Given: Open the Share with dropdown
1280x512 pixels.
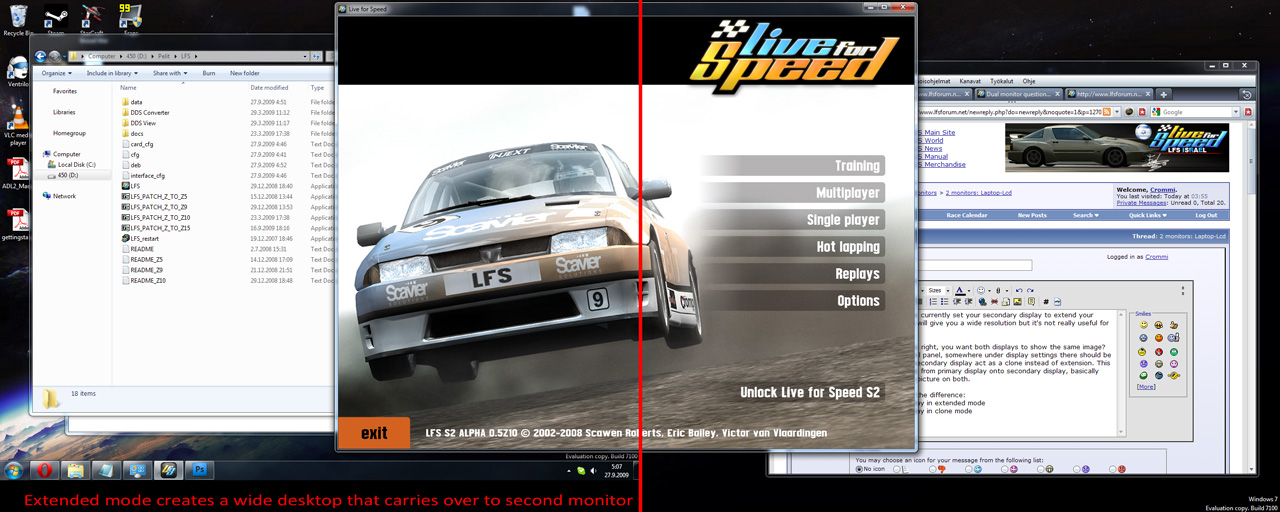Looking at the screenshot, I should tap(169, 73).
